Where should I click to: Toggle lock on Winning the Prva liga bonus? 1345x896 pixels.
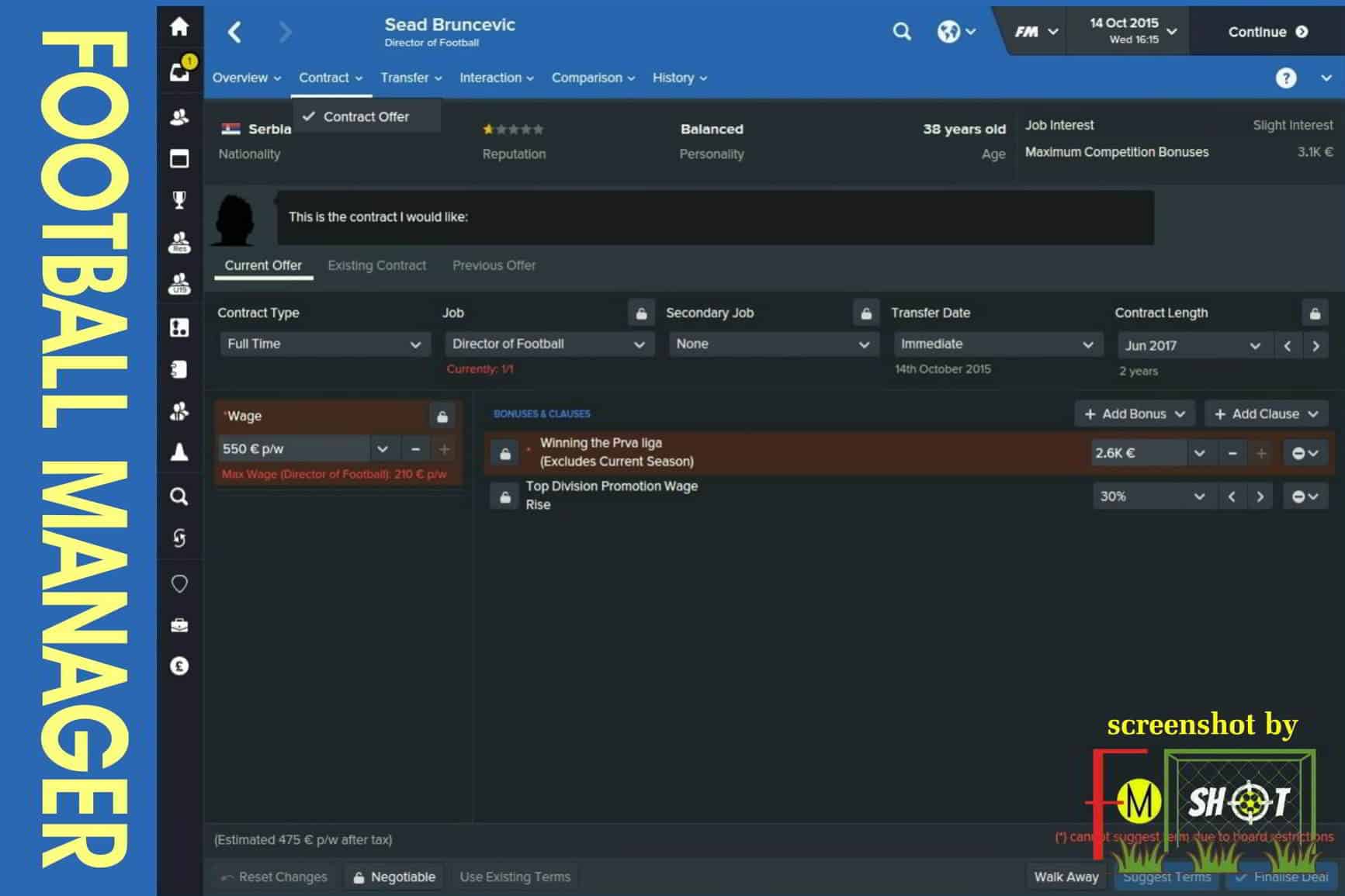coord(505,454)
